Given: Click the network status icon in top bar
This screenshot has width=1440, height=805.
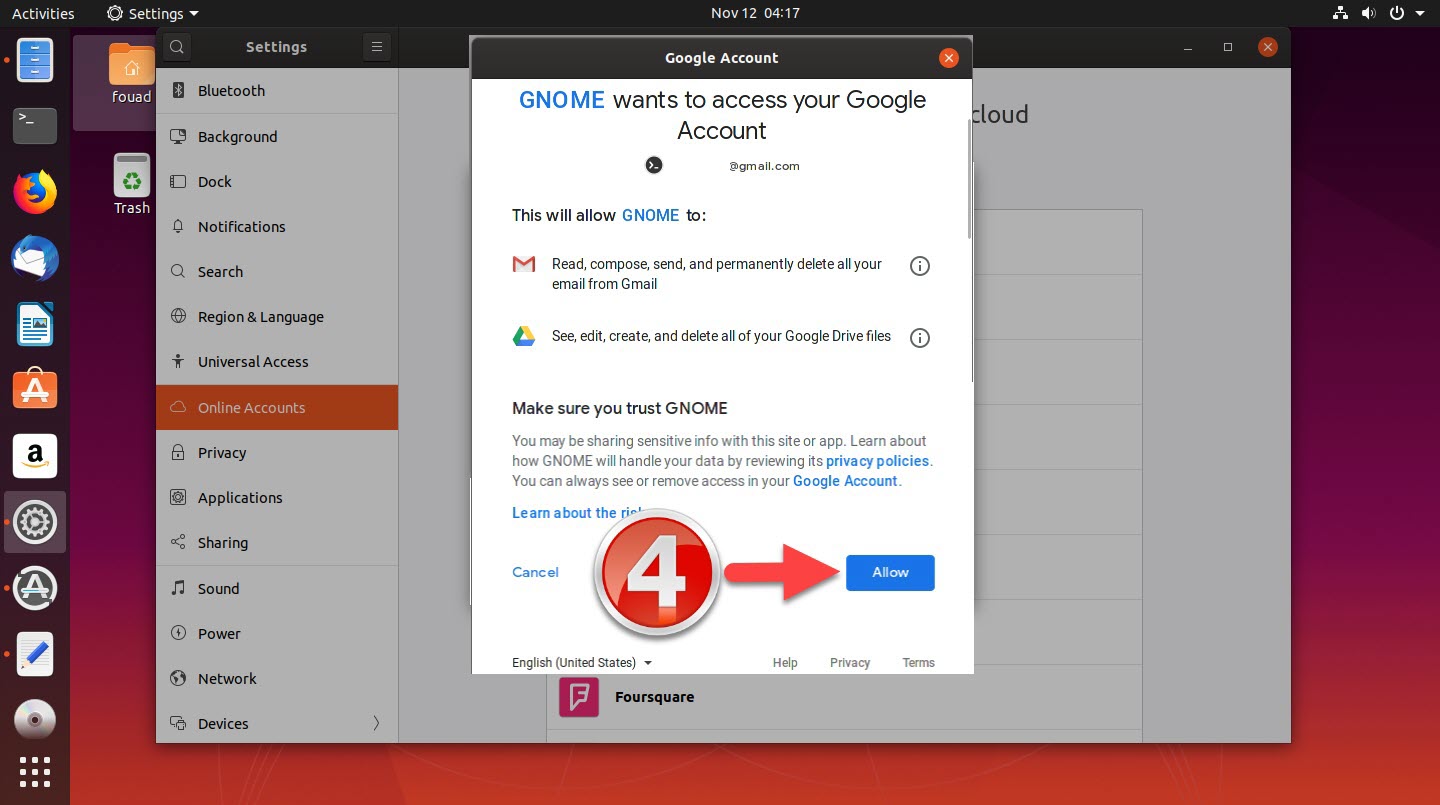Looking at the screenshot, I should tap(1342, 13).
